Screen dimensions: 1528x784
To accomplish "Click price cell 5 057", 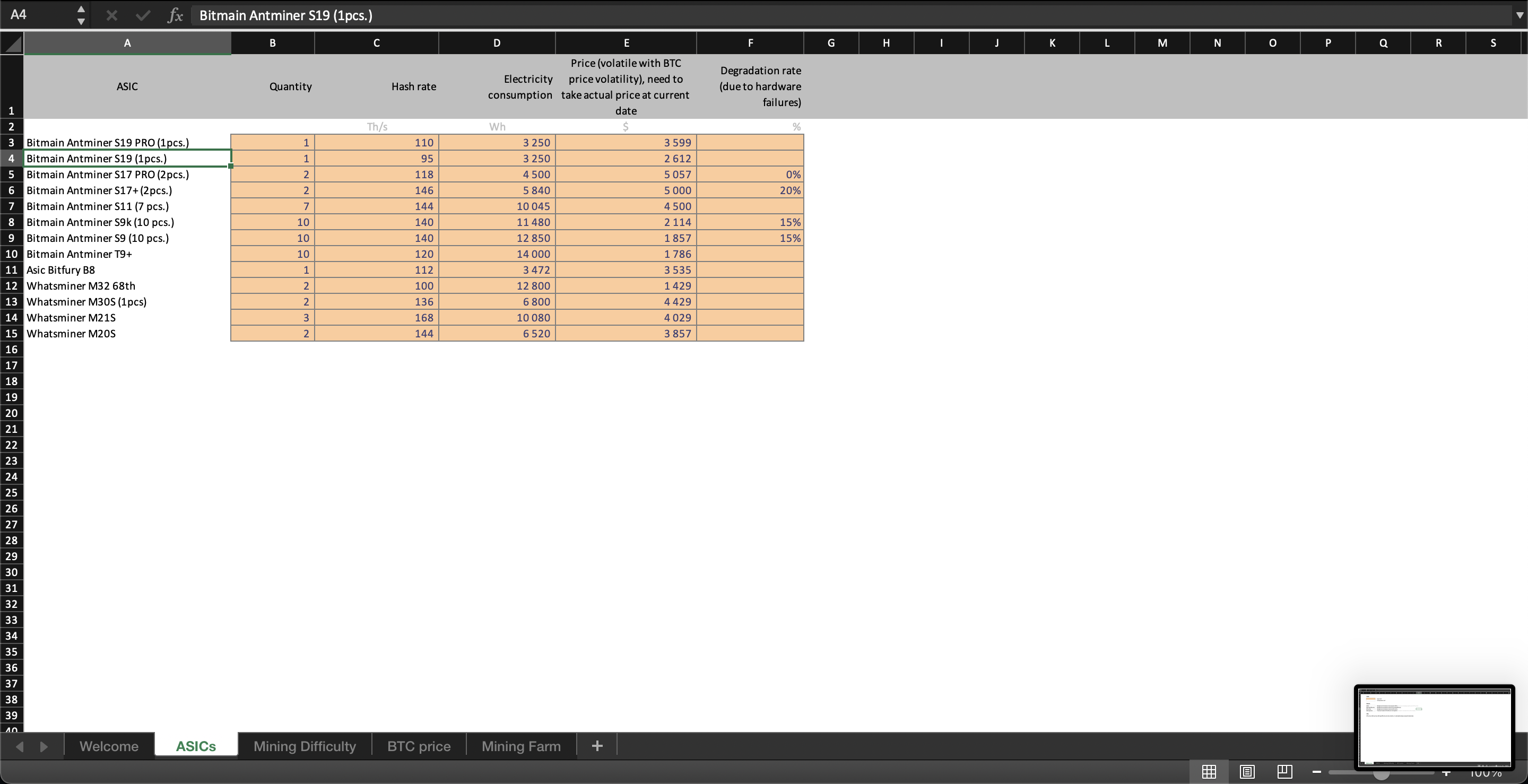I will click(626, 175).
